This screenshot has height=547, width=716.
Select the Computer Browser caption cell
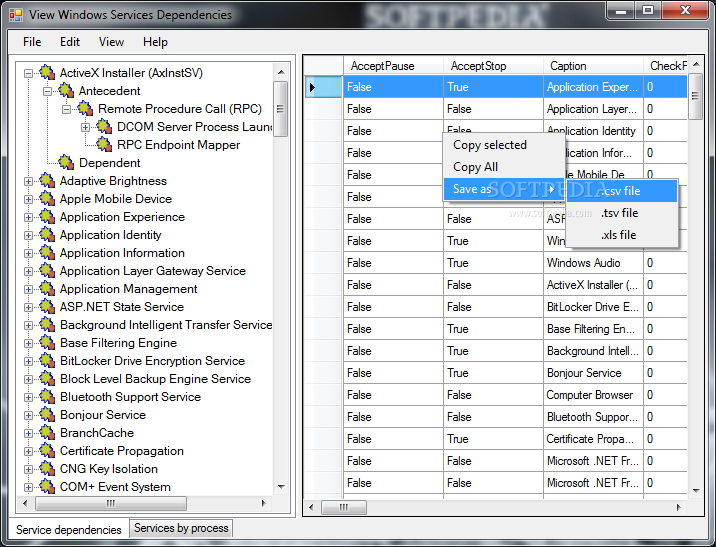click(593, 395)
